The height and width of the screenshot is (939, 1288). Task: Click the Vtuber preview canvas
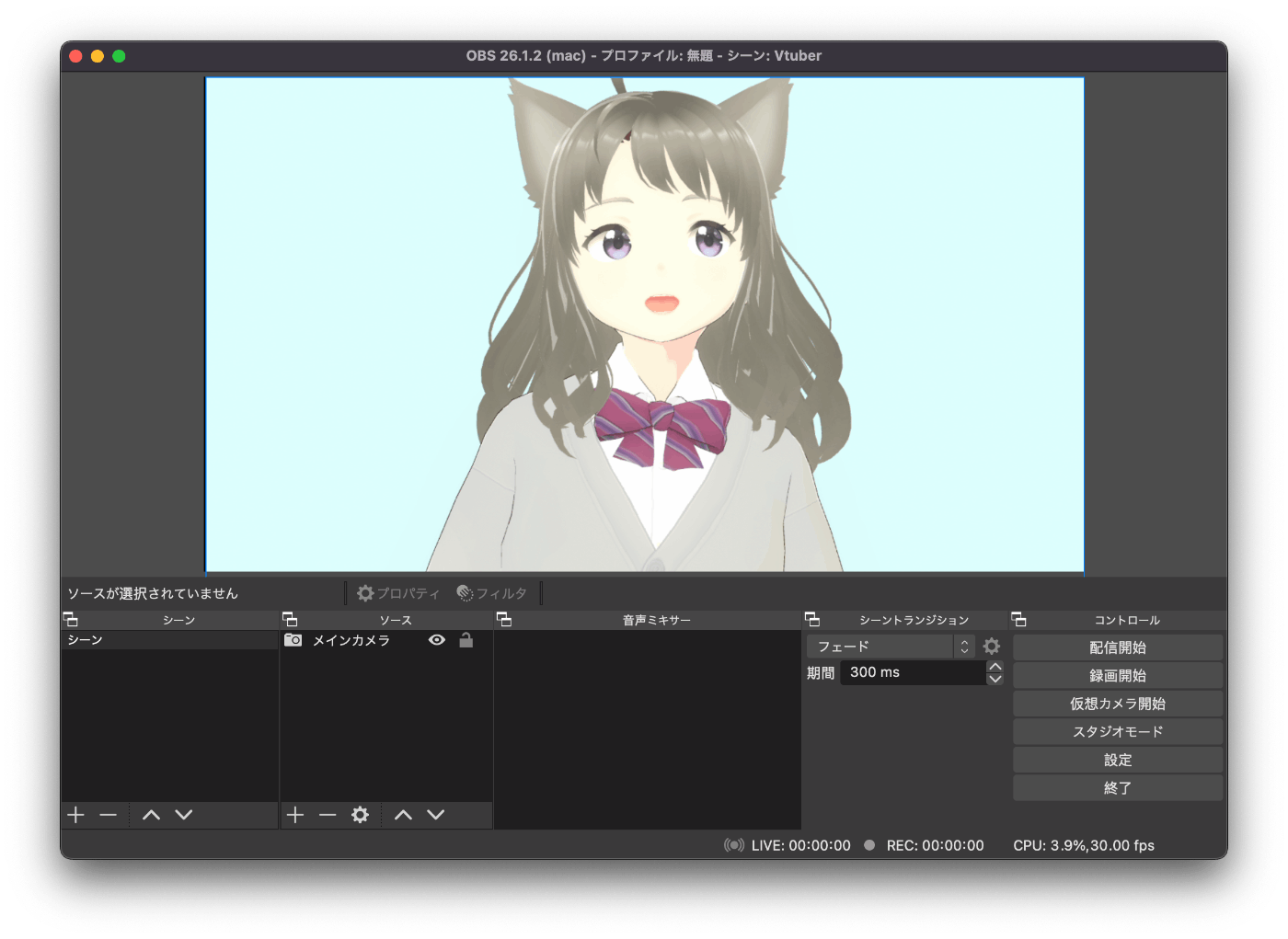tap(644, 325)
